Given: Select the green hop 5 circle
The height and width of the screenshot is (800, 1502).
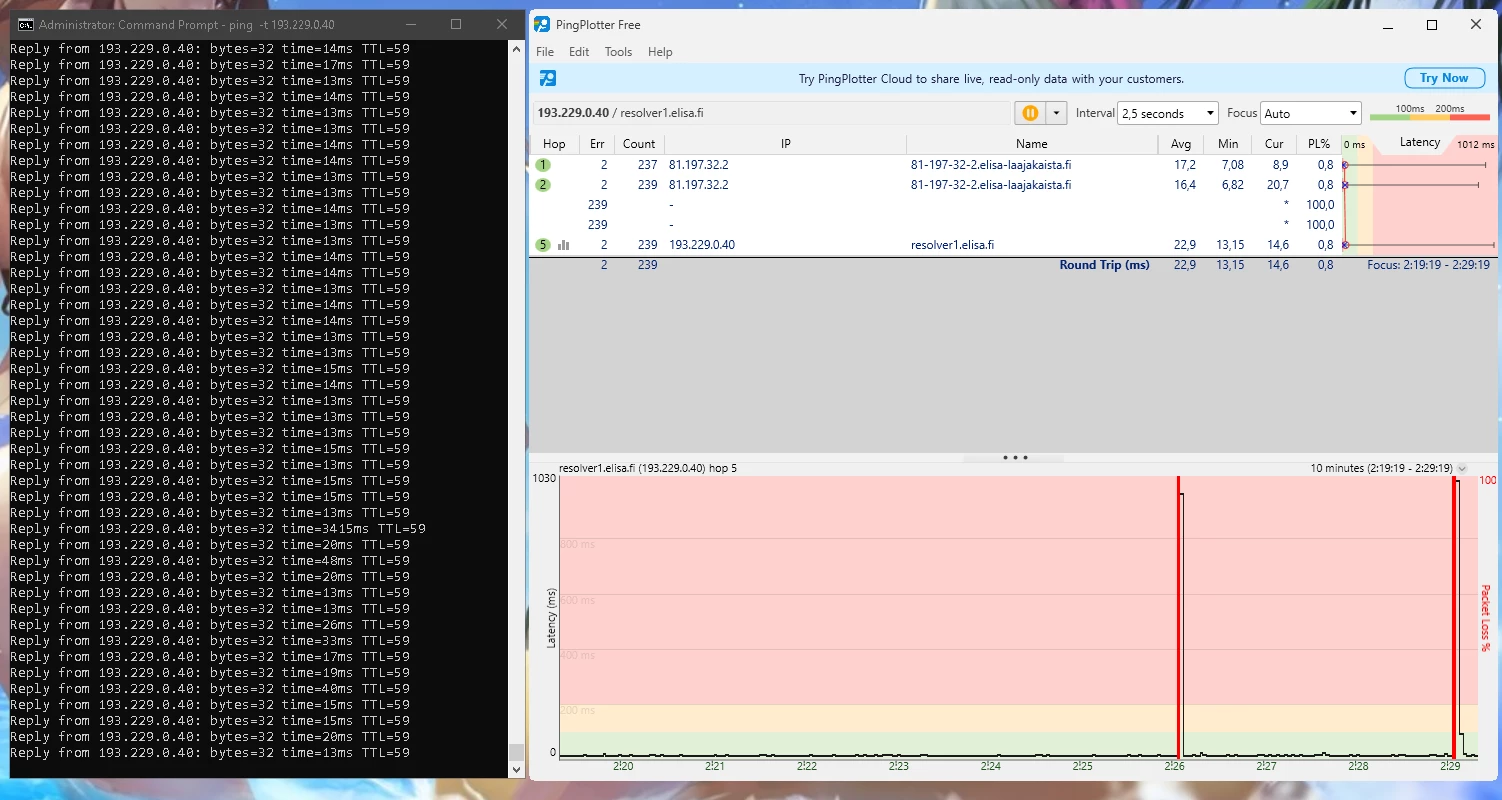Looking at the screenshot, I should (543, 245).
